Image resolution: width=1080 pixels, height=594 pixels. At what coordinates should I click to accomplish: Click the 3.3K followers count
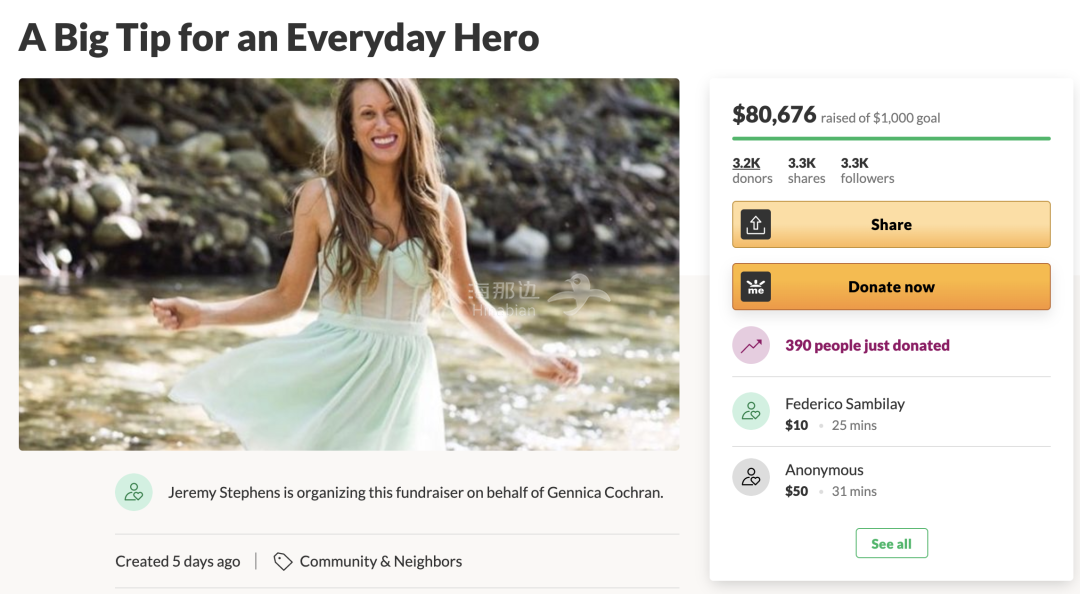[867, 170]
